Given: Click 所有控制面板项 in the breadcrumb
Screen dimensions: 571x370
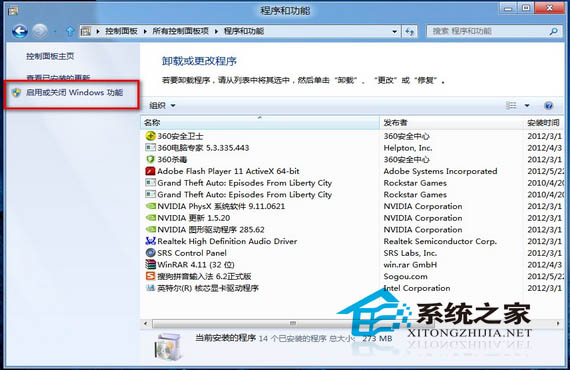Looking at the screenshot, I should click(x=181, y=31).
